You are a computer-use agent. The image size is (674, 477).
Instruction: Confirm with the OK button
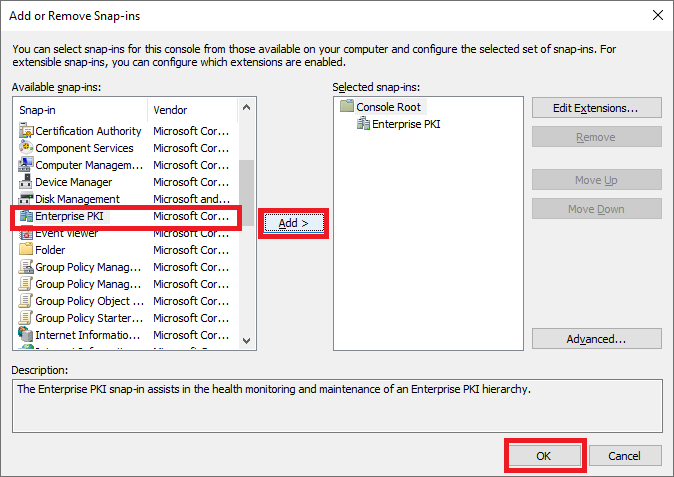click(x=544, y=455)
